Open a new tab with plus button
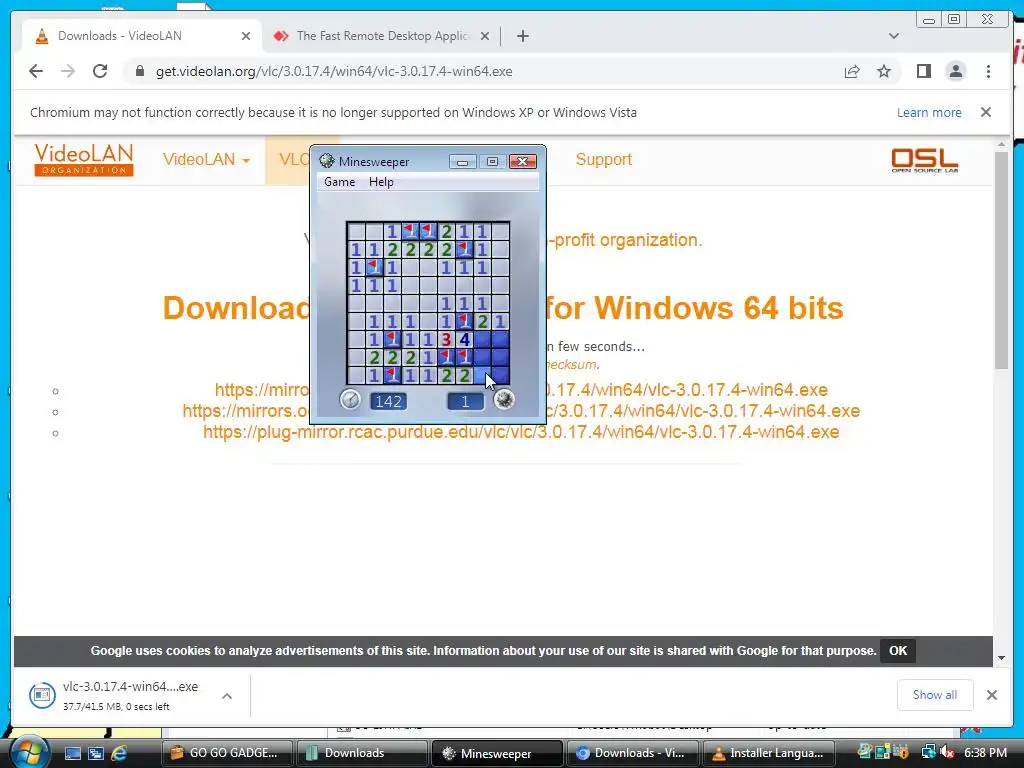Image resolution: width=1024 pixels, height=768 pixels. 522,36
